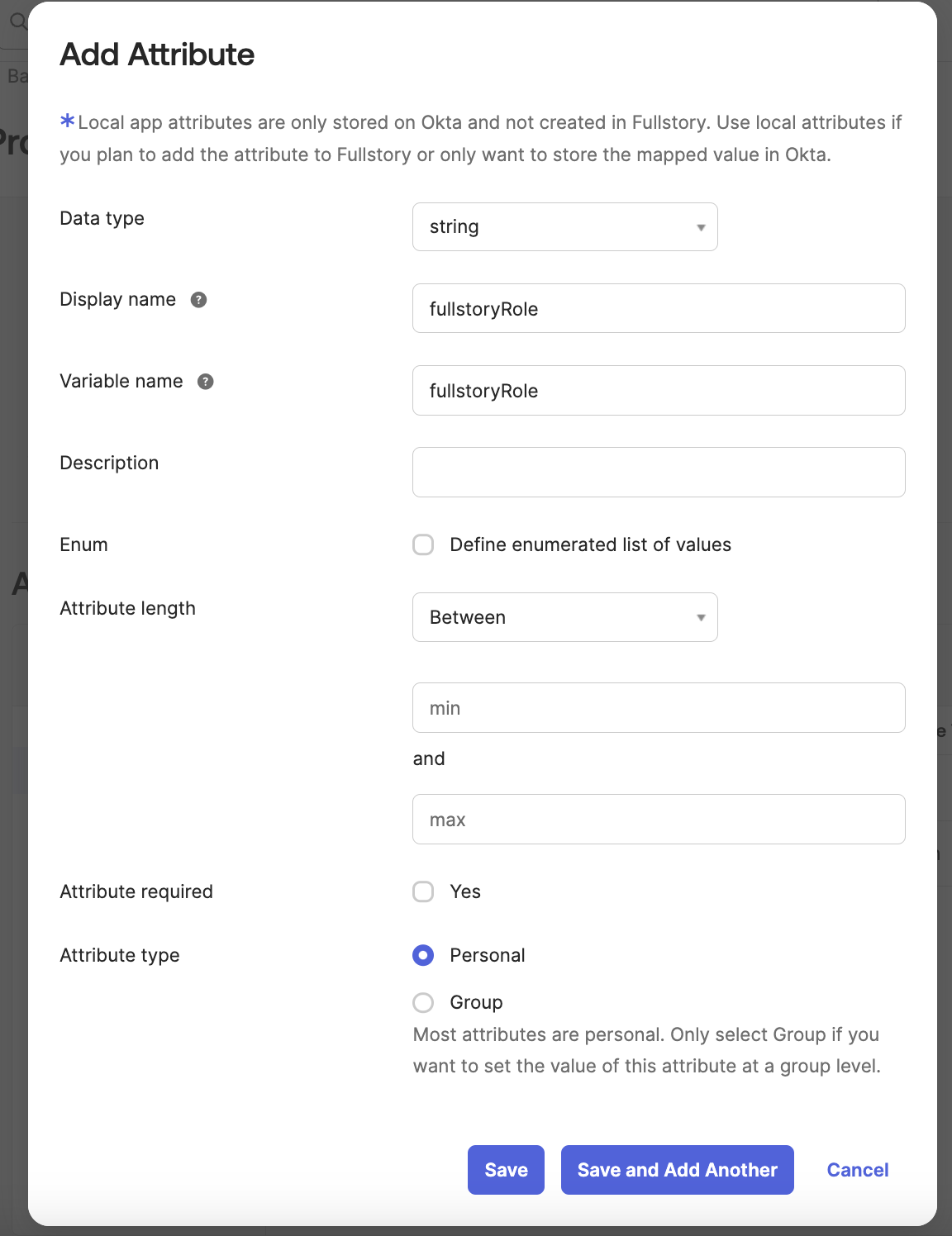Click the blue asterisk beside local attributes note
This screenshot has width=952, height=1236.
(x=67, y=121)
